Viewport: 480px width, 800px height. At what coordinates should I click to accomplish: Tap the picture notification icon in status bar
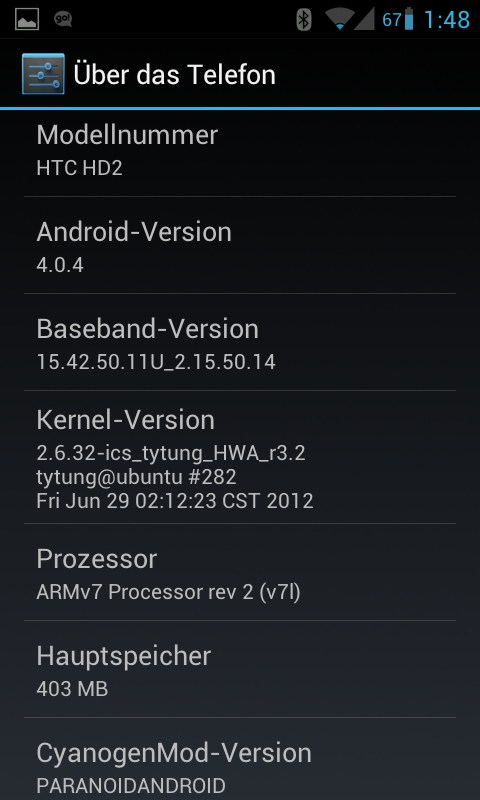(x=27, y=20)
